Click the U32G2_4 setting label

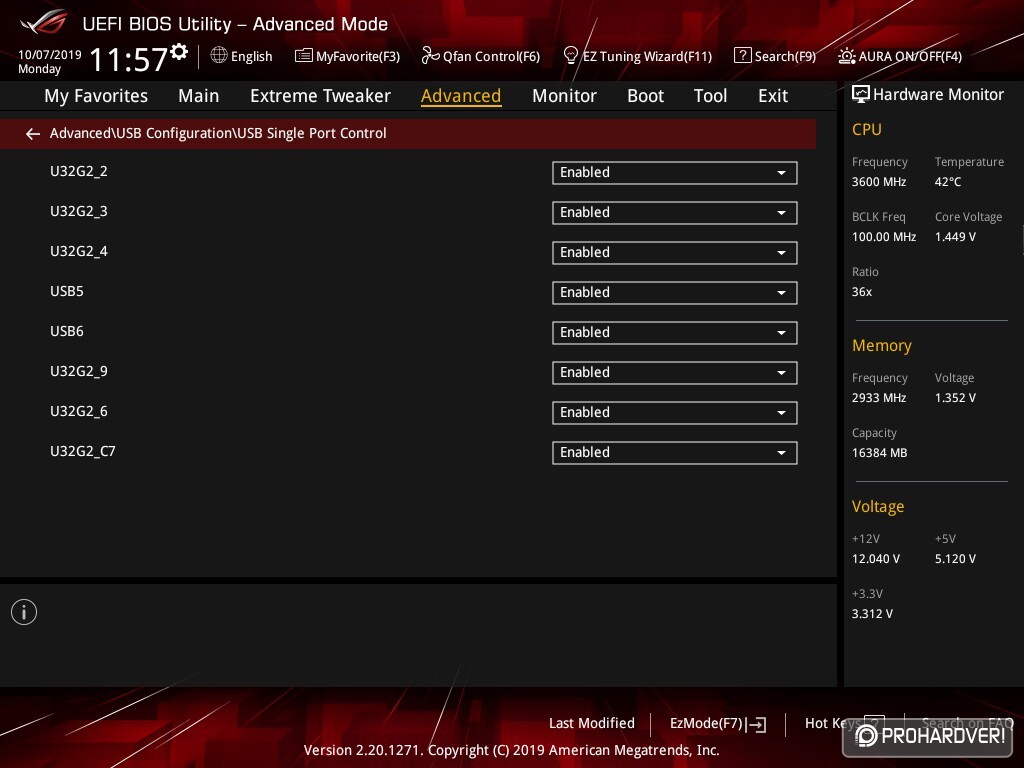point(79,251)
